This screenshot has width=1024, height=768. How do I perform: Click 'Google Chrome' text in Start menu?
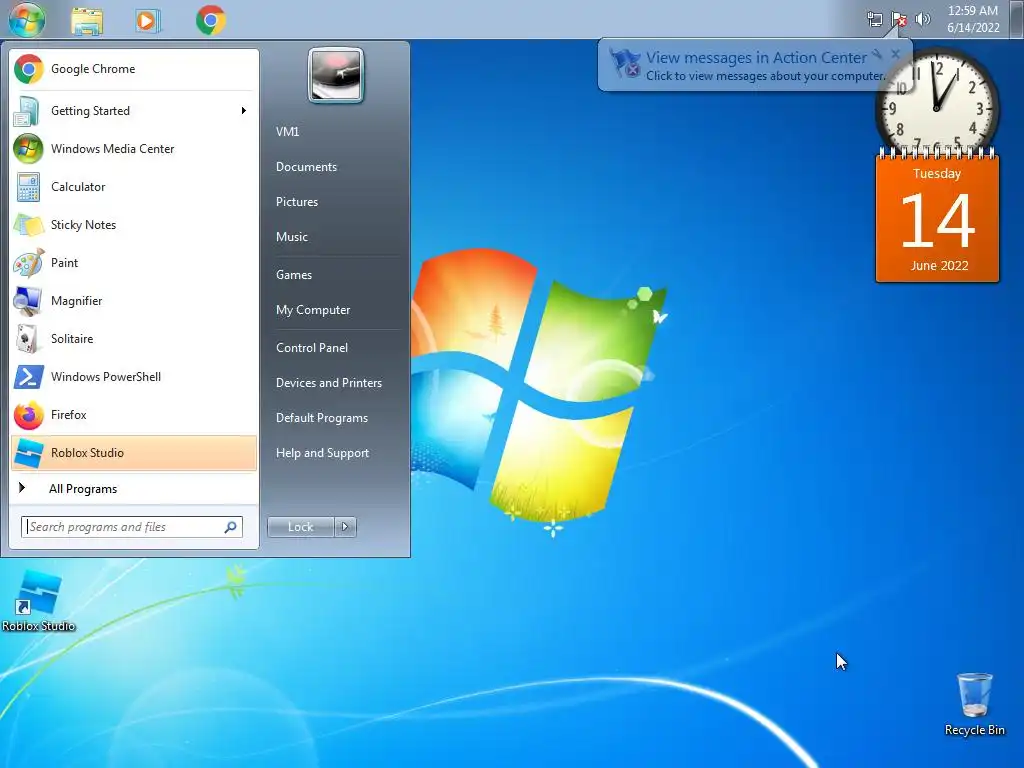pos(93,69)
